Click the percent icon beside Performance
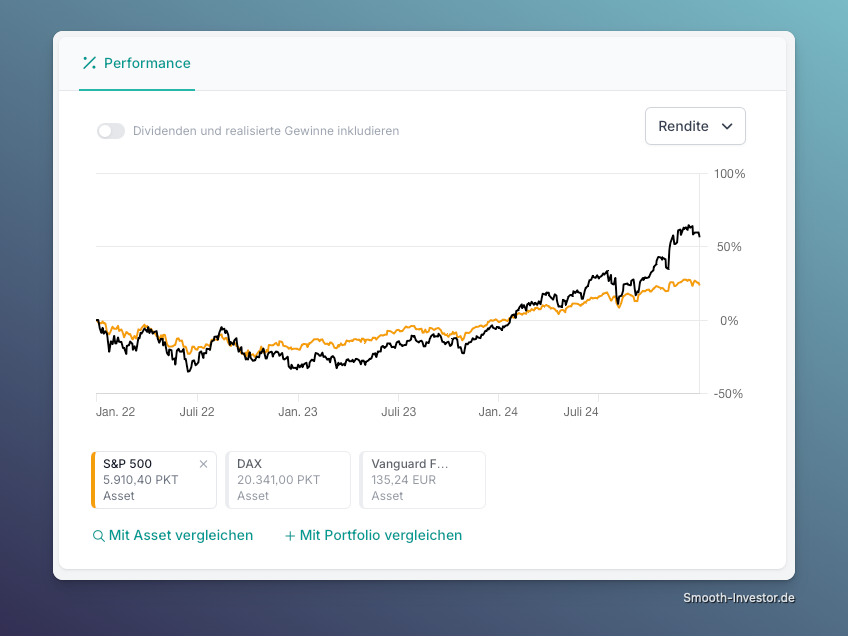Viewport: 848px width, 636px height. (x=89, y=63)
